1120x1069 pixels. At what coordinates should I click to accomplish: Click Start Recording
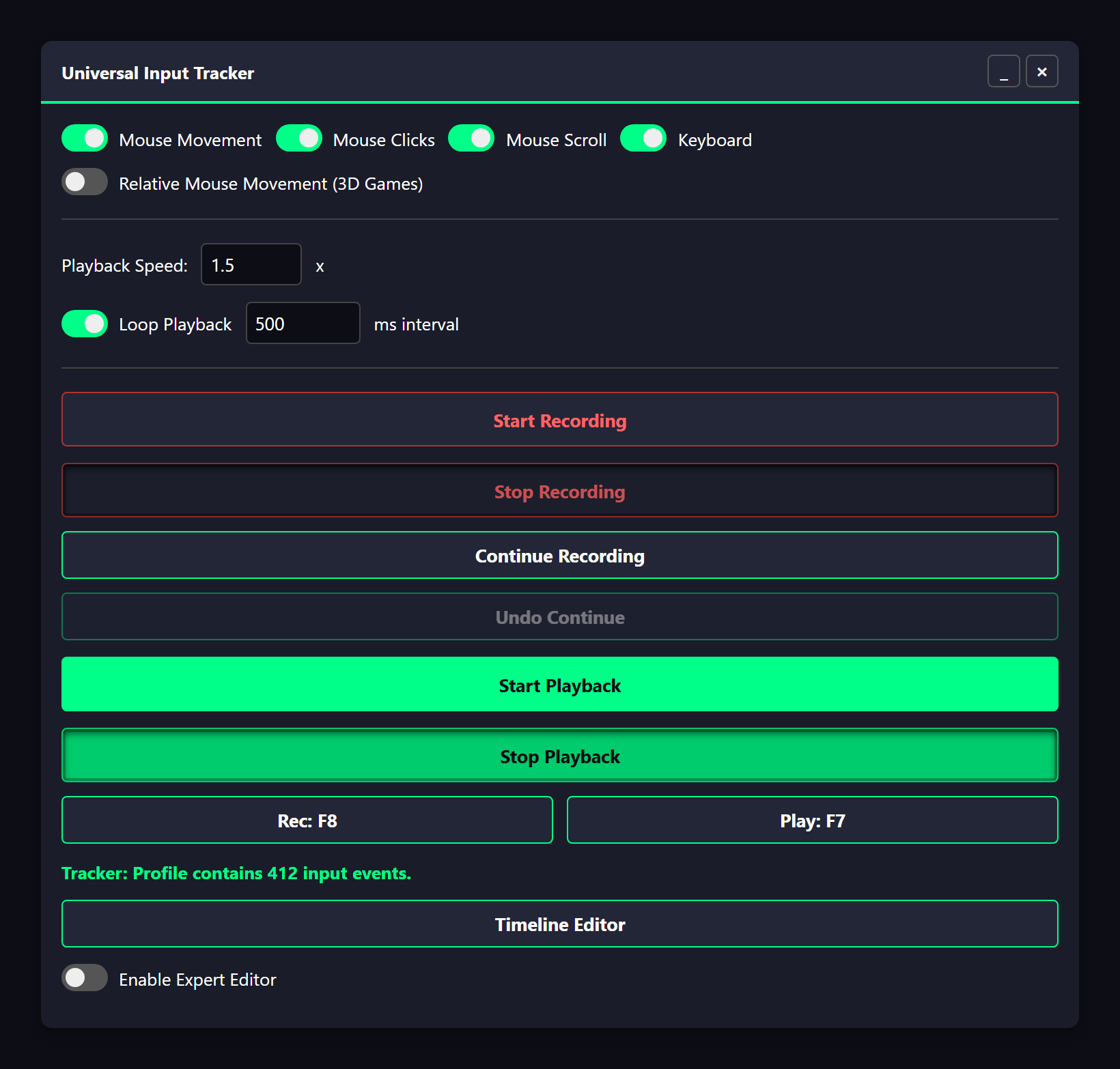560,419
